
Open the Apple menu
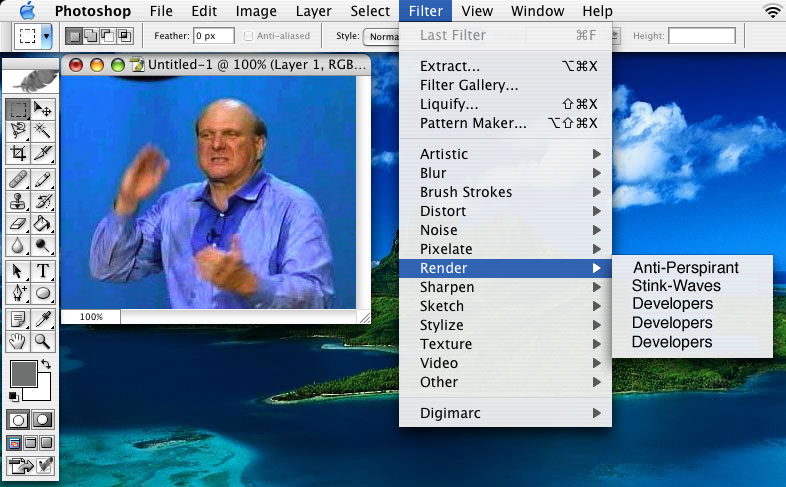tap(28, 11)
